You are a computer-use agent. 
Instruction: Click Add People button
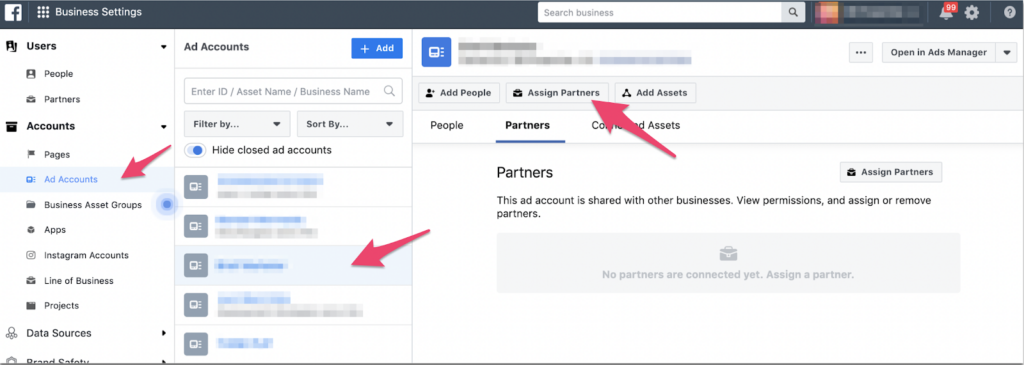[458, 93]
